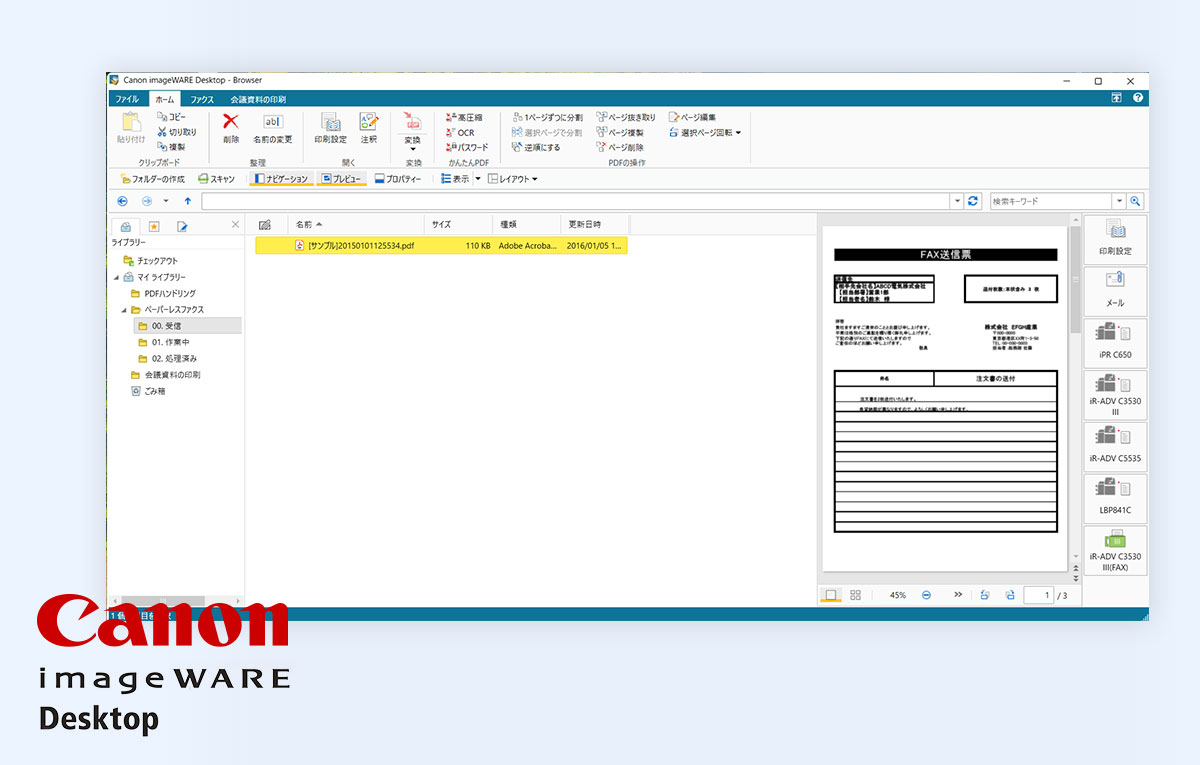Click the iPR C650 printer output button
This screenshot has width=1200, height=765.
pyautogui.click(x=1115, y=342)
